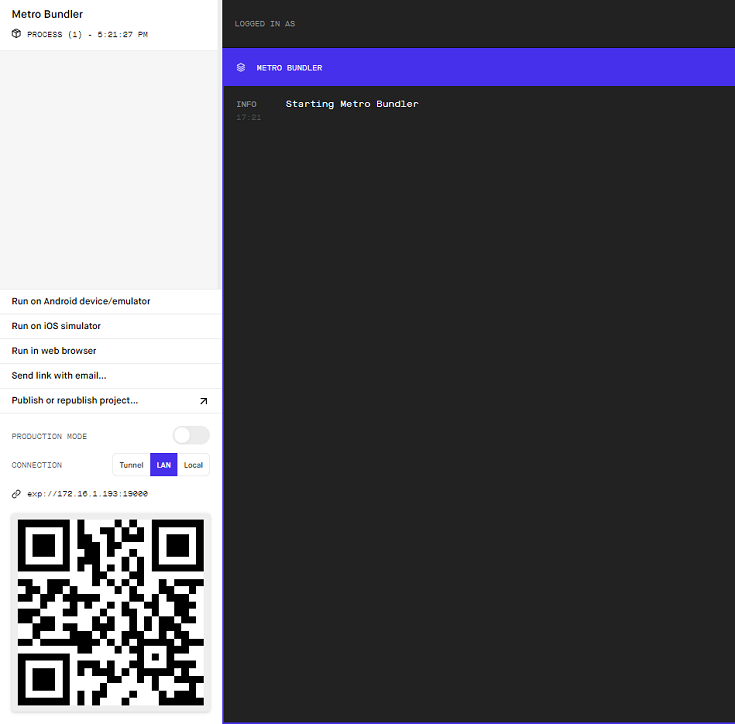Select LAN connection type
Screen dimensions: 735x724
(164, 465)
